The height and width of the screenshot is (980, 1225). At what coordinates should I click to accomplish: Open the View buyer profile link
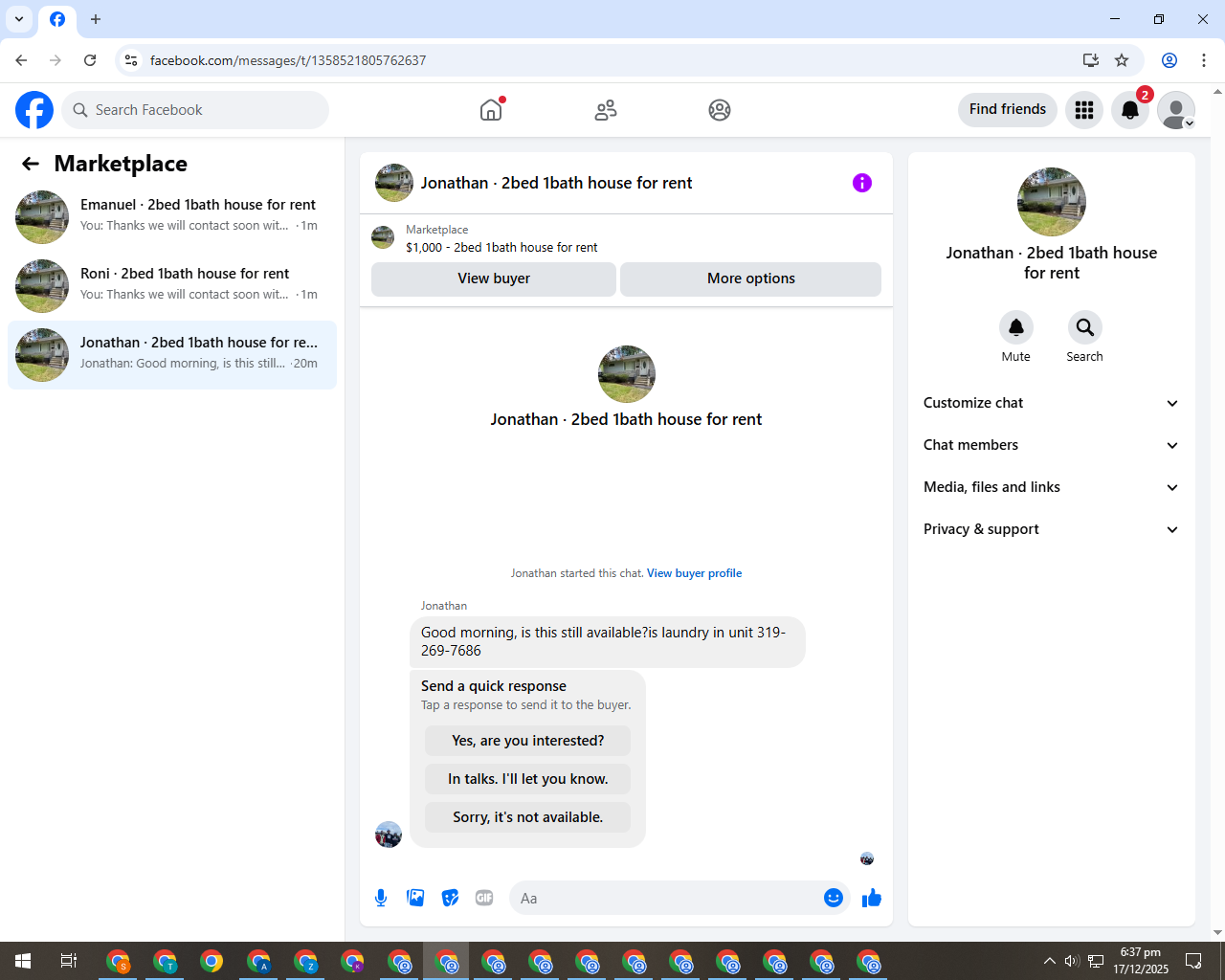[694, 573]
